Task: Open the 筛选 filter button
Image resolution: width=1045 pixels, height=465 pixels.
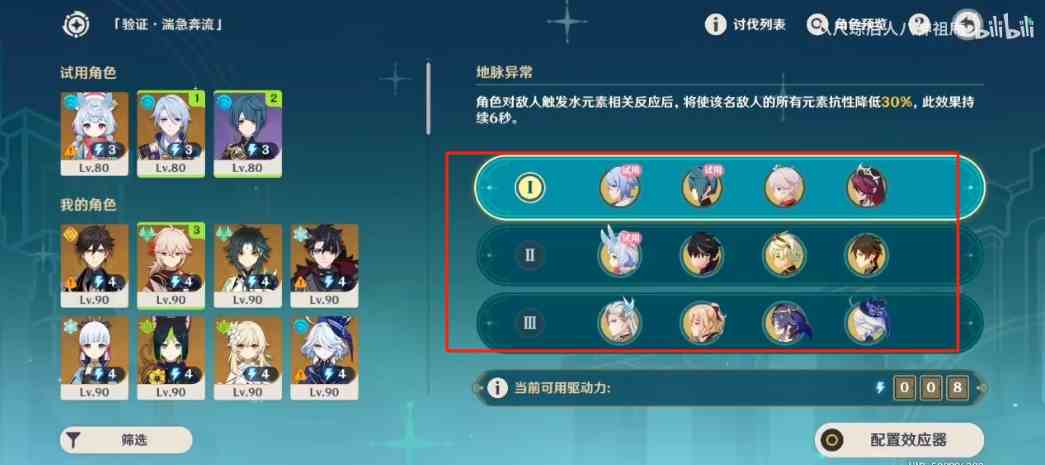Action: click(x=127, y=440)
